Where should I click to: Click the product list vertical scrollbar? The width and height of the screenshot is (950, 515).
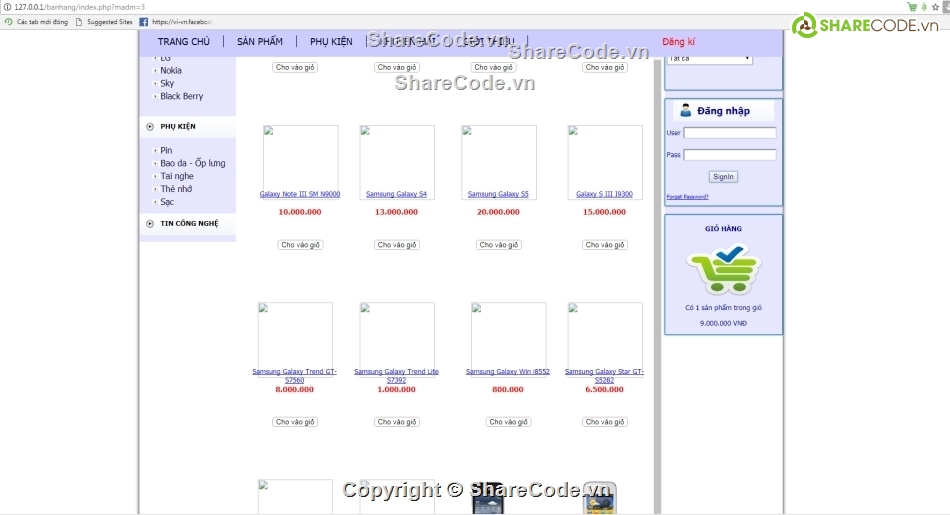657,285
